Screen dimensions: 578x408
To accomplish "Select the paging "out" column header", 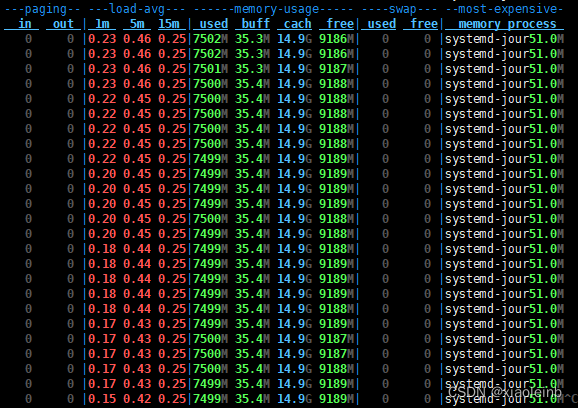I will coord(63,24).
